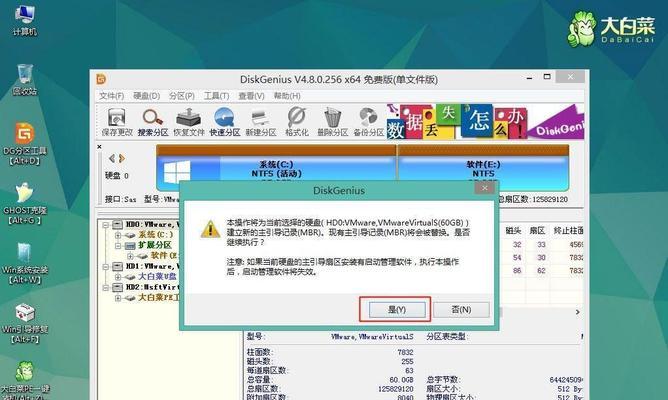This screenshot has height=400, width=668.
Task: Open 备份分区 from the toolbar
Action: pyautogui.click(x=369, y=122)
